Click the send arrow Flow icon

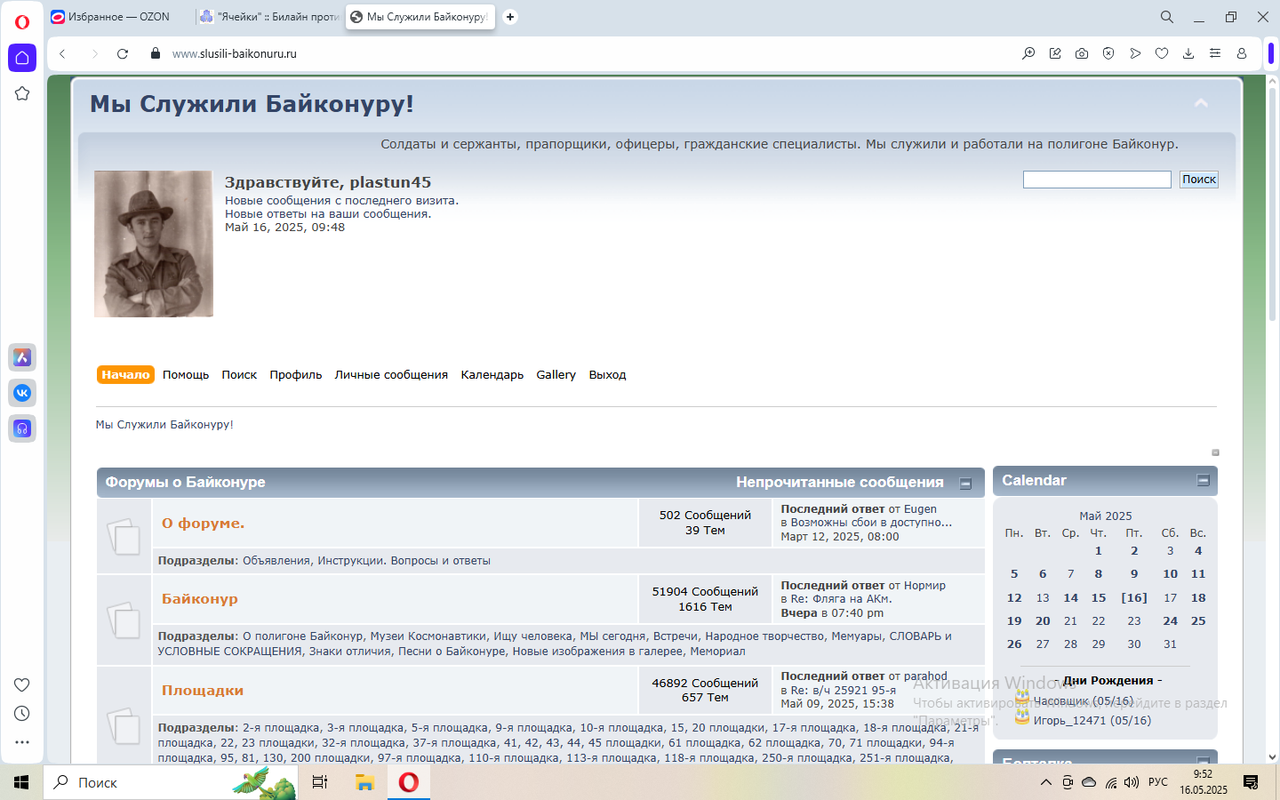point(1135,54)
